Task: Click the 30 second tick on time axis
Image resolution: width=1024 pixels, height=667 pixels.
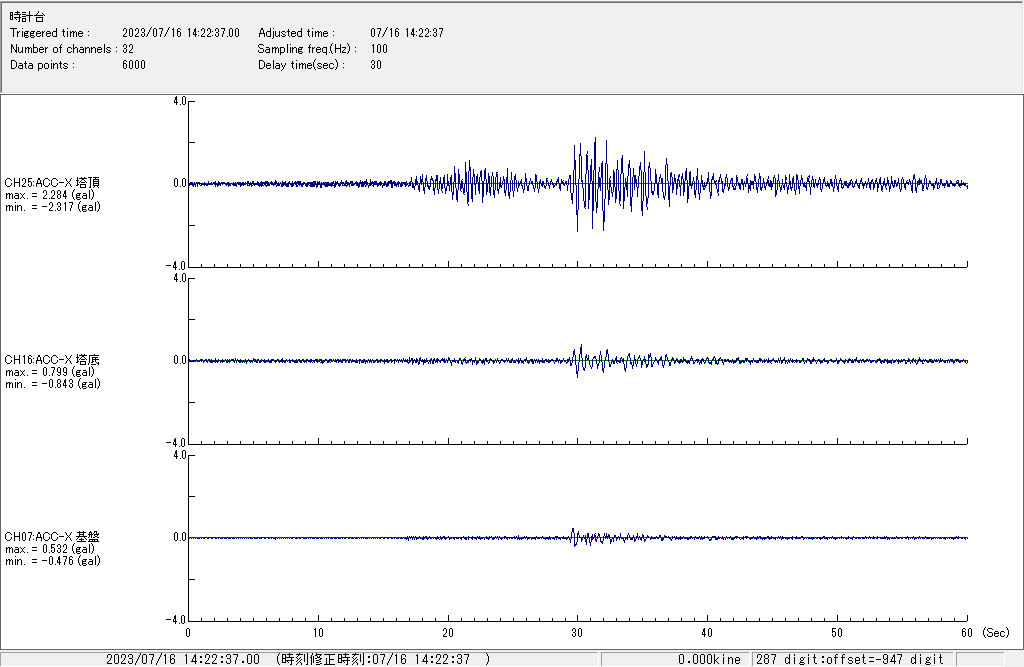Action: 577,633
